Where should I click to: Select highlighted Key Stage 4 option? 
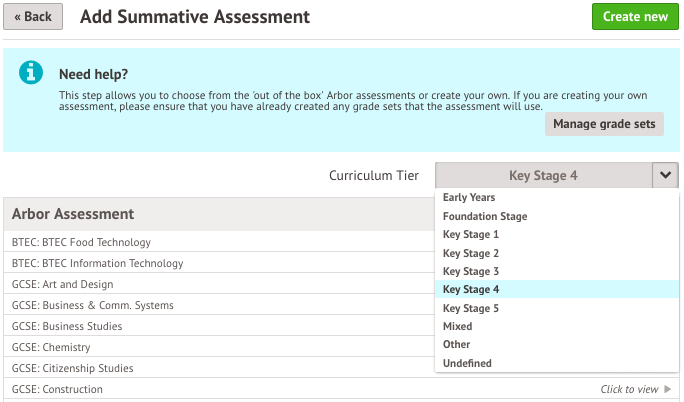557,289
